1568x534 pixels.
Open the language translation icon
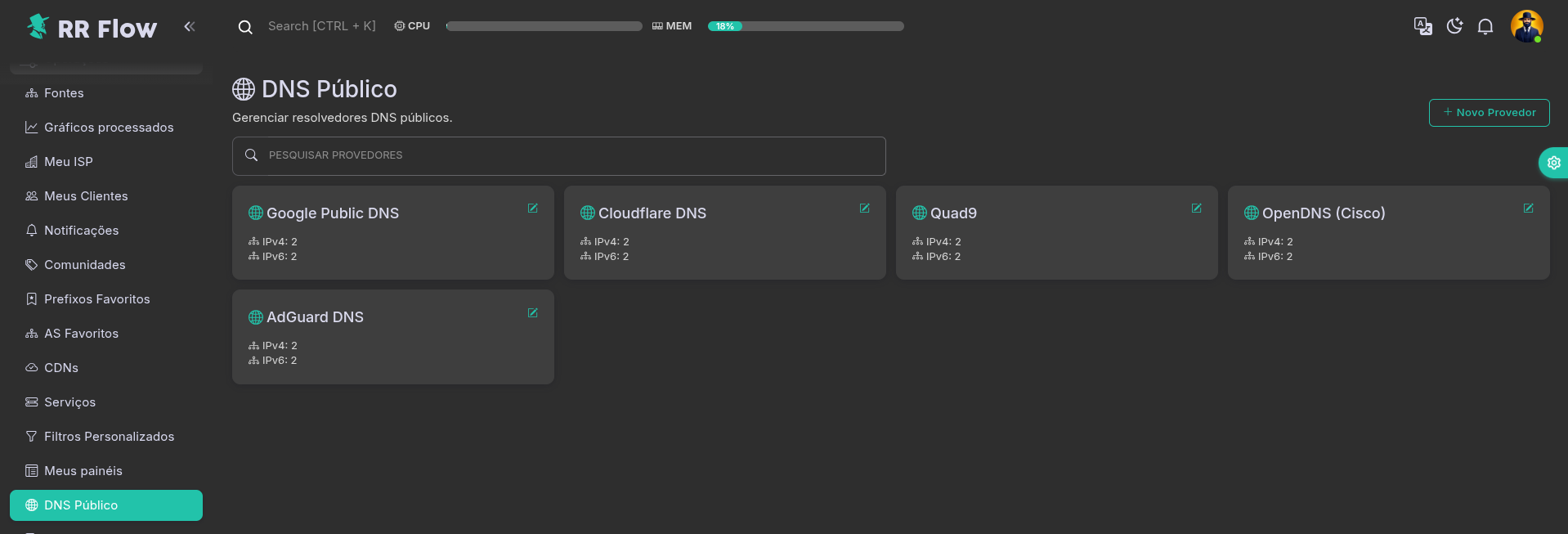(1422, 26)
